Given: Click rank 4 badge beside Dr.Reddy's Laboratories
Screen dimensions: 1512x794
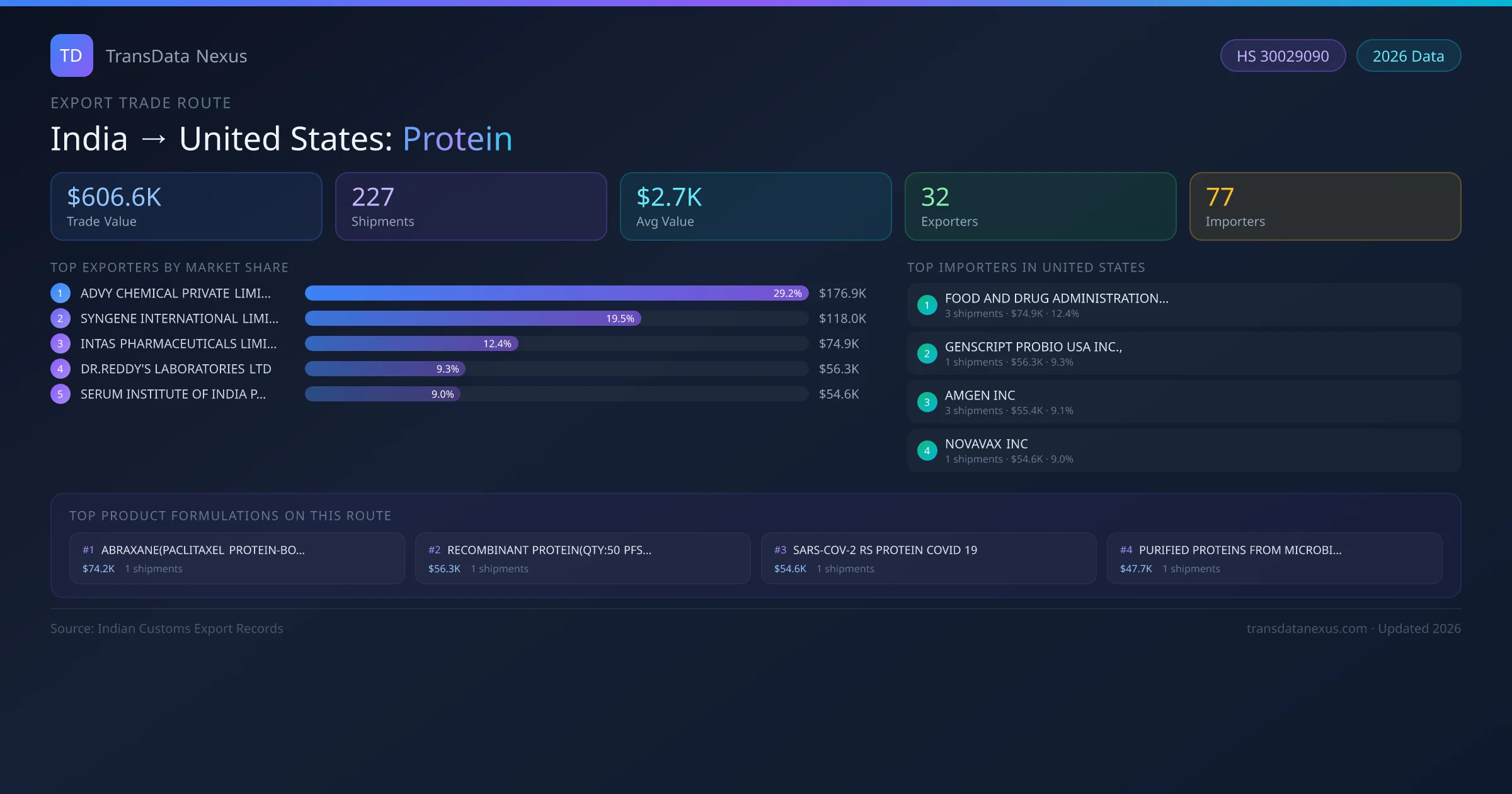Looking at the screenshot, I should coord(60,369).
